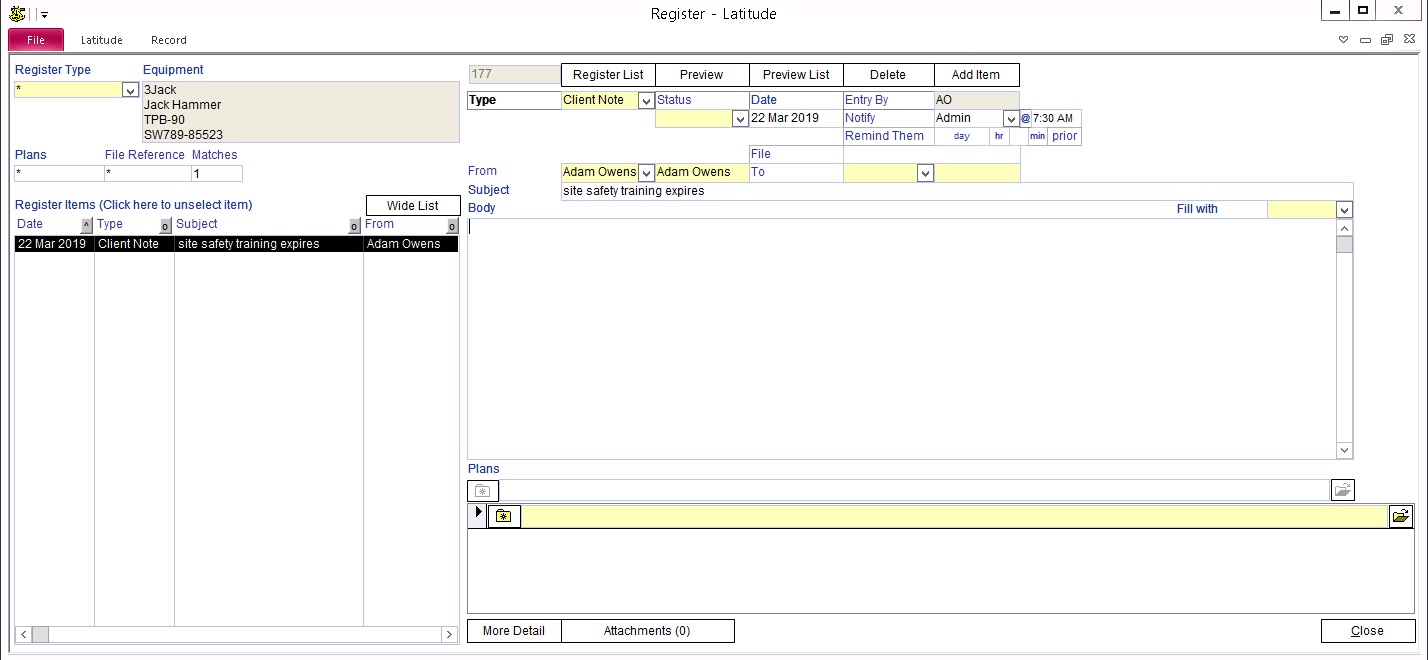Viewport: 1428px width, 660px height.
Task: Open the Notify dropdown showing Admin
Action: coord(1010,119)
